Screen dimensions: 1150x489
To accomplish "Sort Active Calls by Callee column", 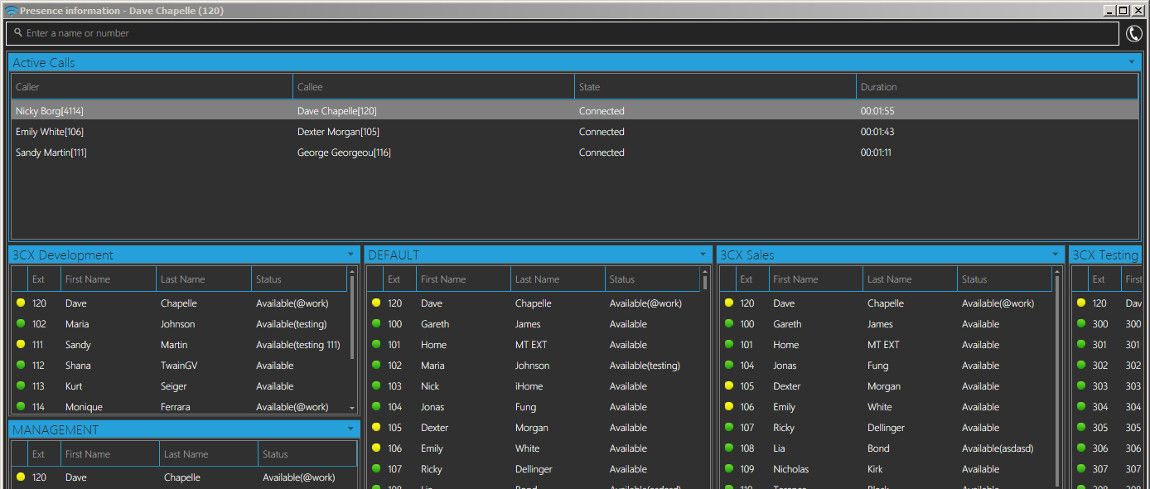I will 433,87.
